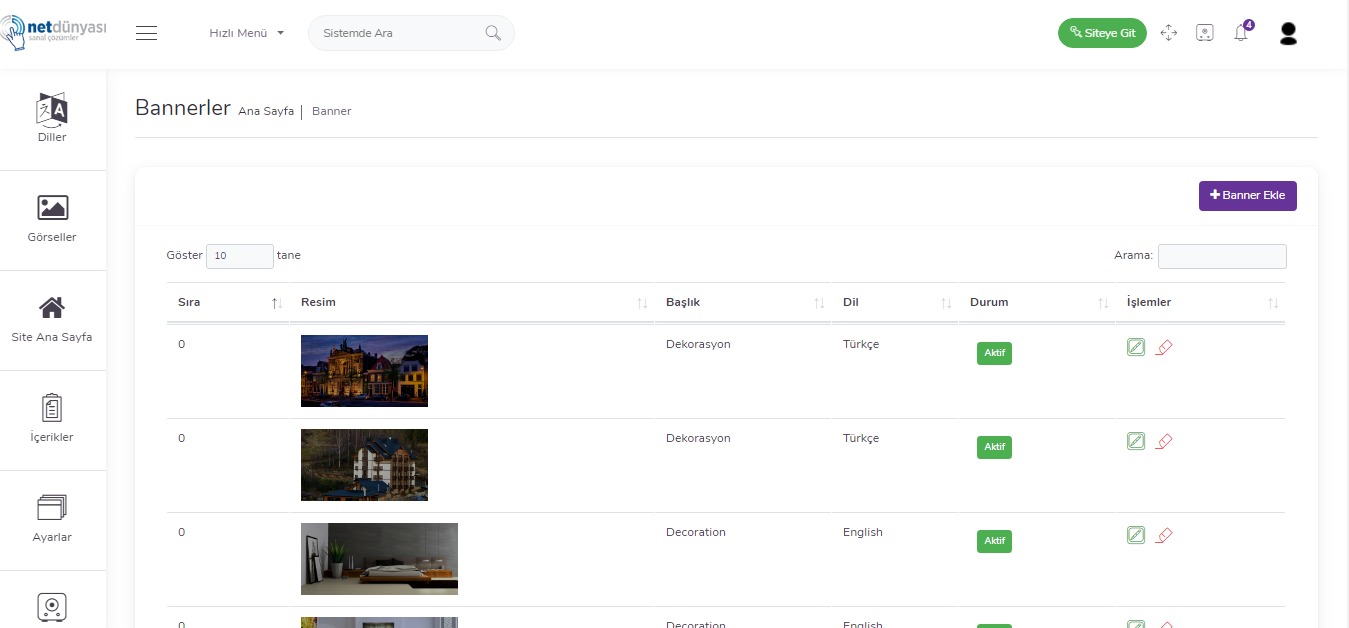
Task: Toggle Aktif status of second banner
Action: 994,447
